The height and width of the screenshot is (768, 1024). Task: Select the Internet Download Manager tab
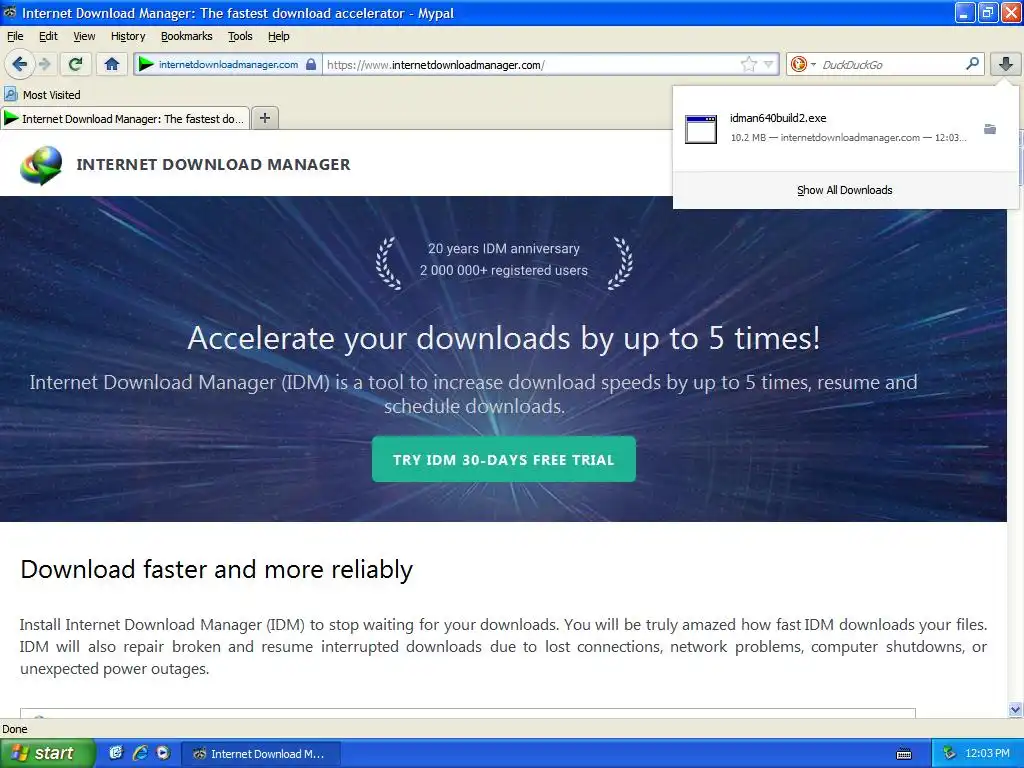[x=125, y=118]
